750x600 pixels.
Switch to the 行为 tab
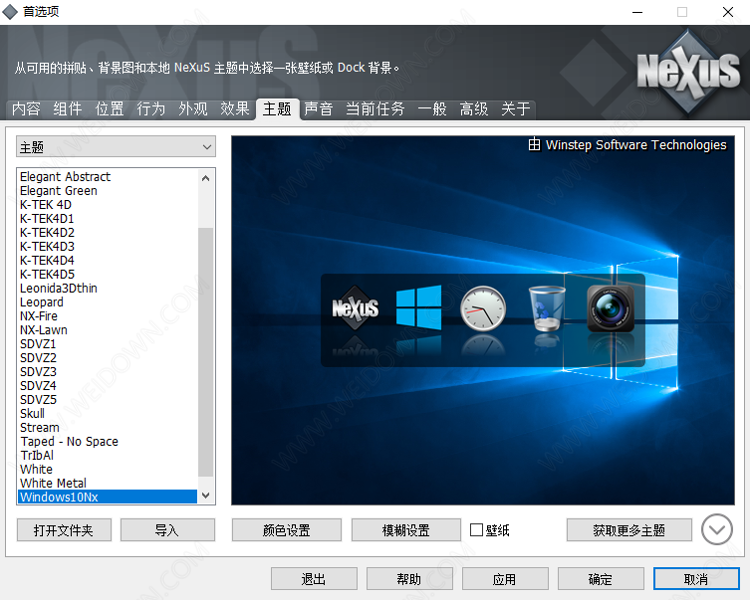click(x=151, y=109)
